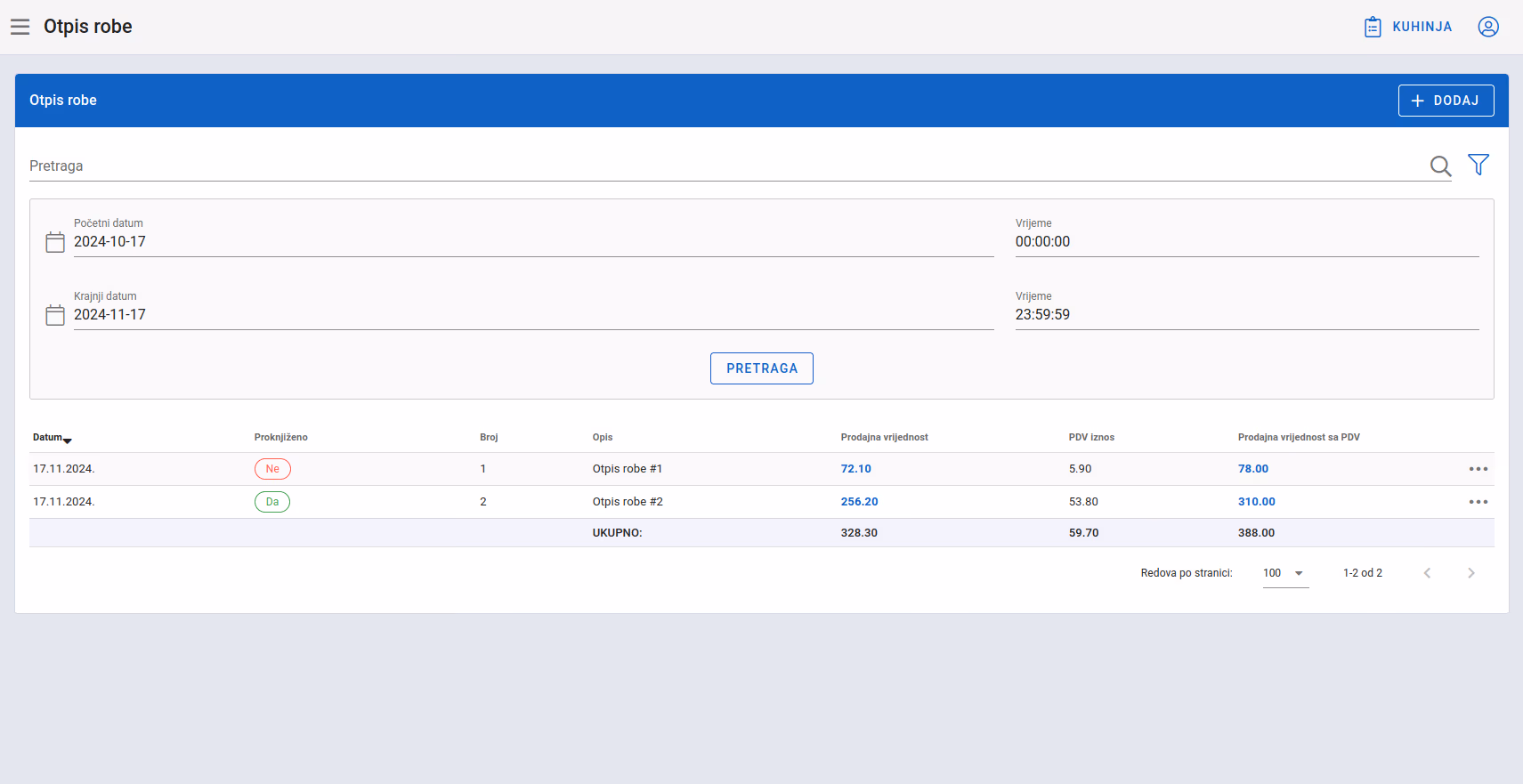
Task: Click the Prodajna vrijednost column header
Action: (x=884, y=438)
